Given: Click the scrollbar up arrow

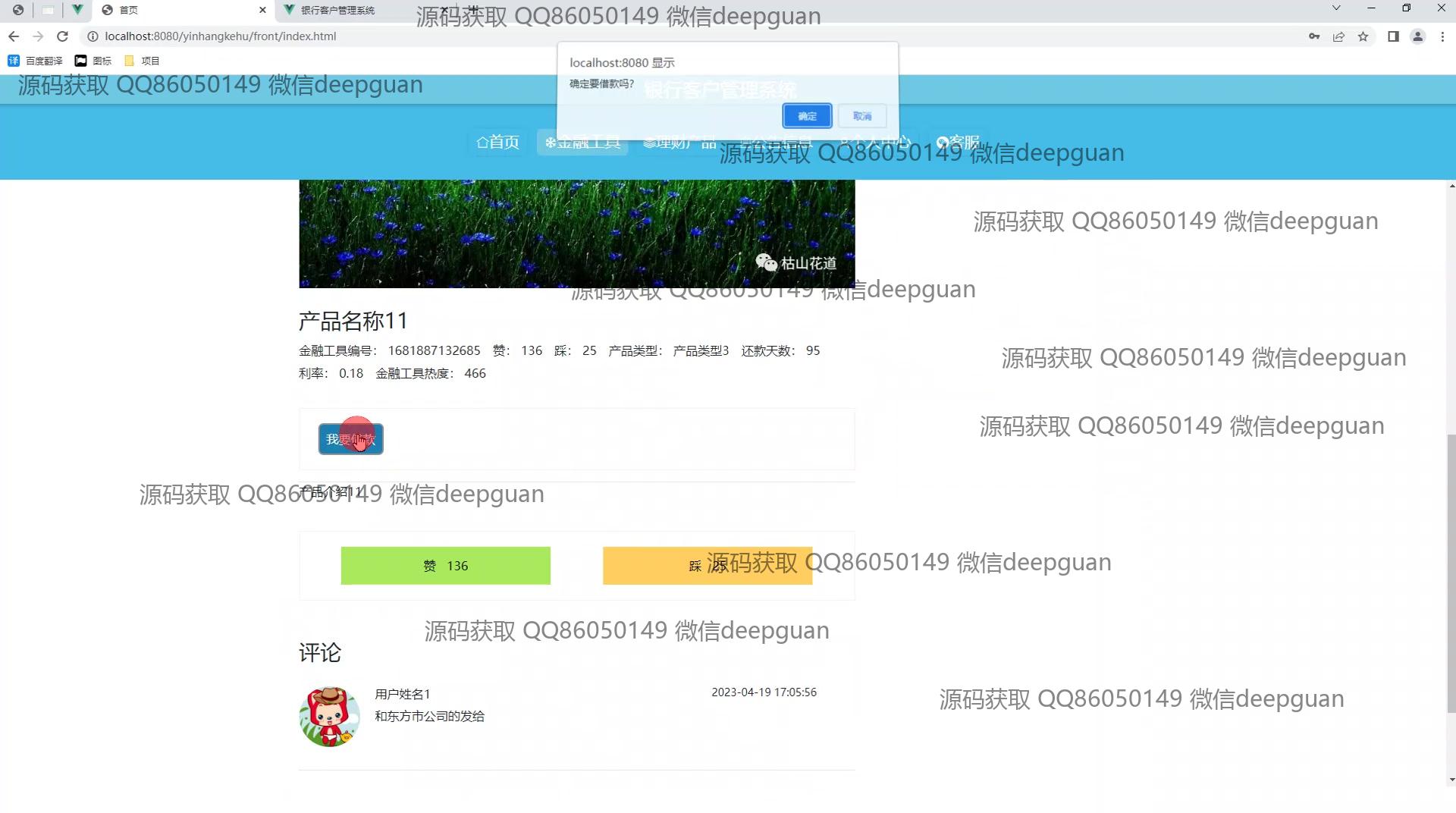Looking at the screenshot, I should tap(1451, 185).
